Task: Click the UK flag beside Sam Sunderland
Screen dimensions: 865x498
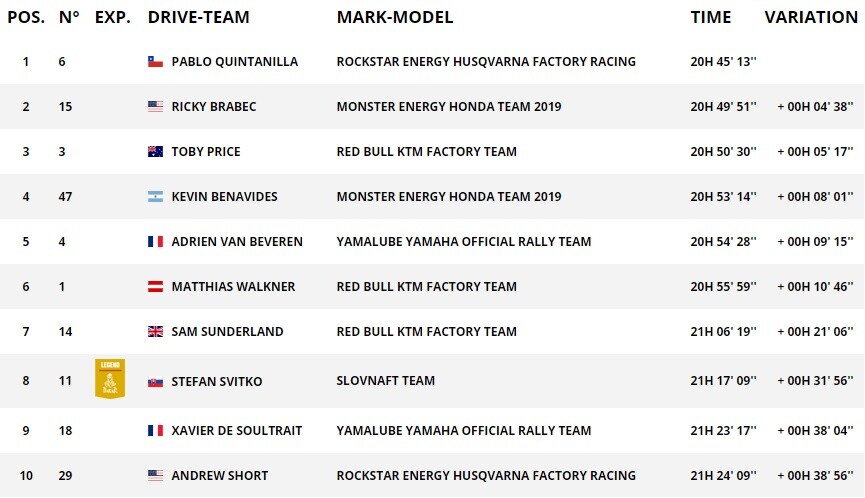Action: click(155, 331)
